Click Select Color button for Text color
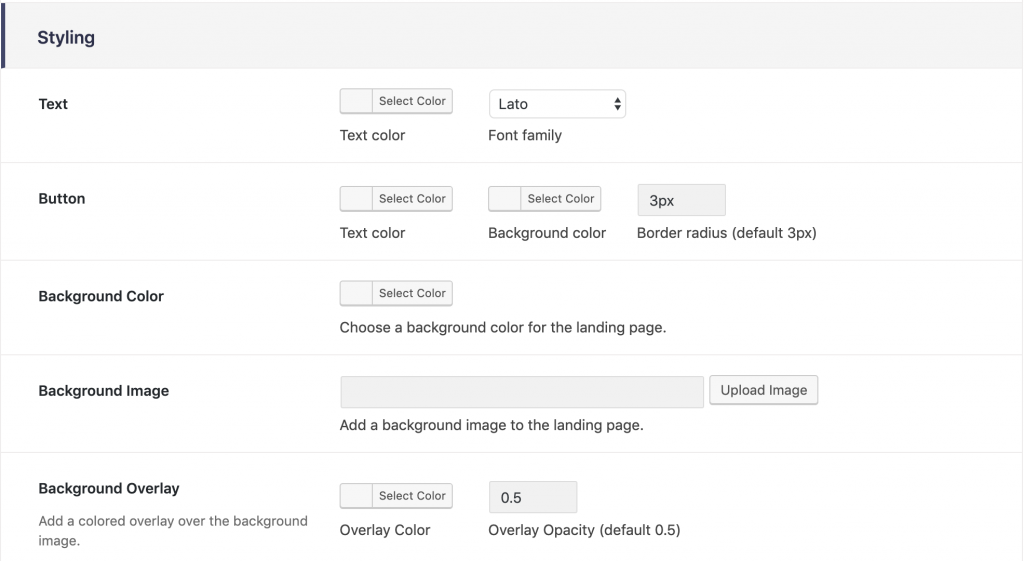Screen dimensions: 1024x561 coord(412,101)
